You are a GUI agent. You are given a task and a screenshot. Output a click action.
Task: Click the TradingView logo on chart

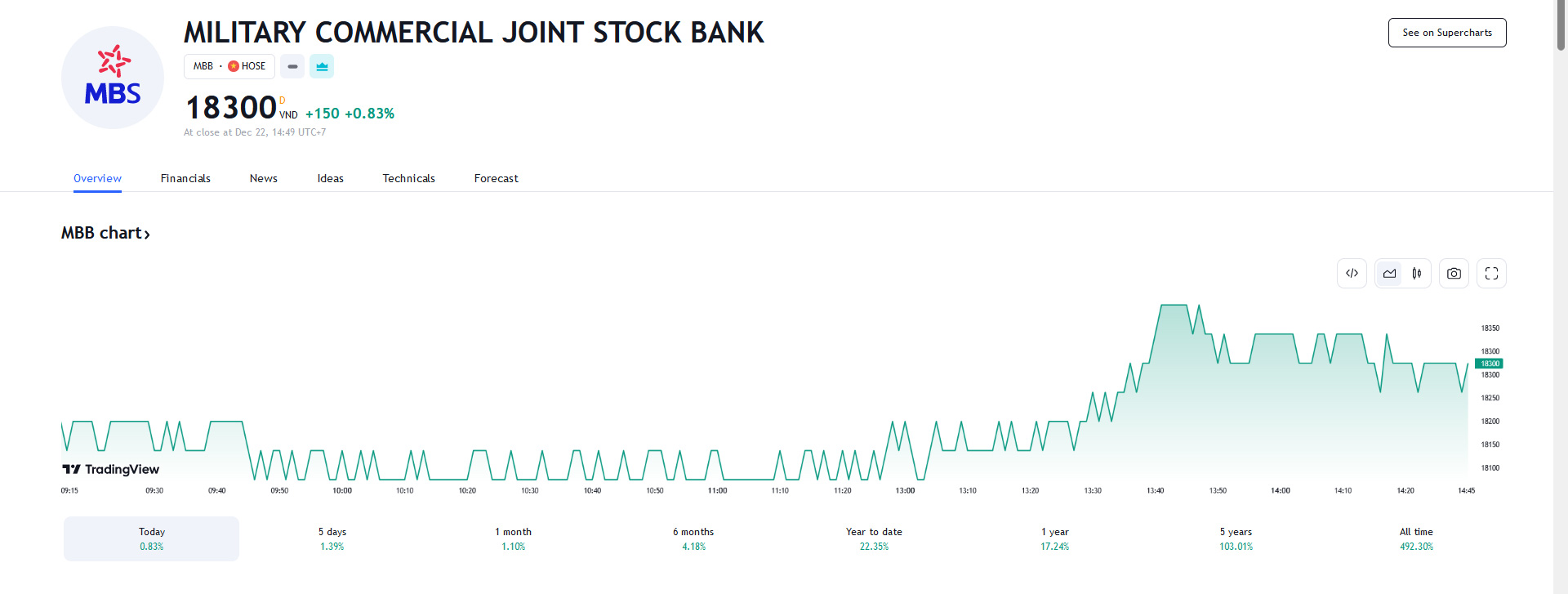point(111,469)
